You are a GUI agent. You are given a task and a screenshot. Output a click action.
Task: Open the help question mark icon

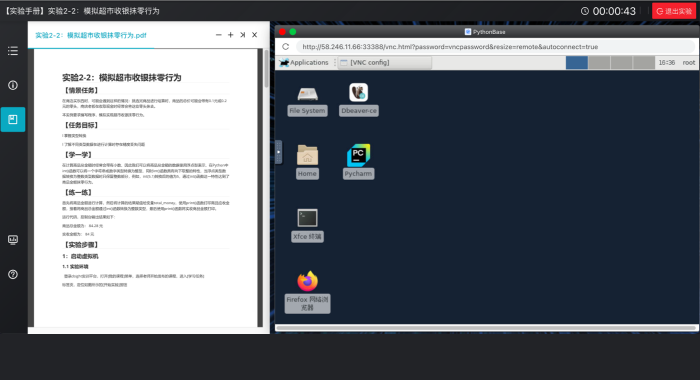13,274
